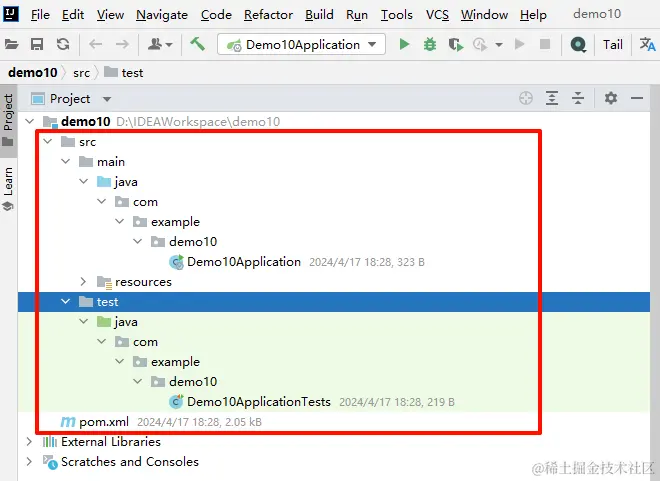Click the Tail toolbar button

coord(612,45)
